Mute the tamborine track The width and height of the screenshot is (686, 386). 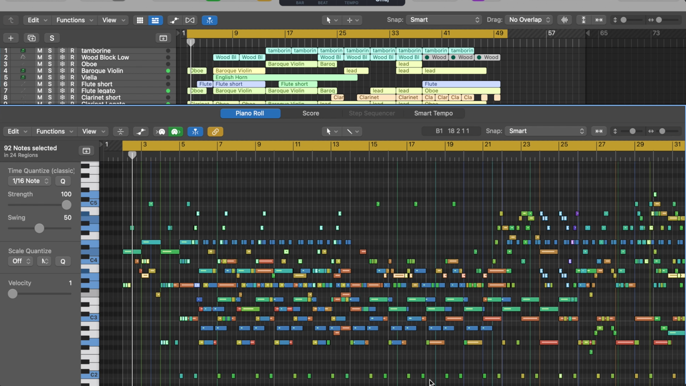(39, 51)
